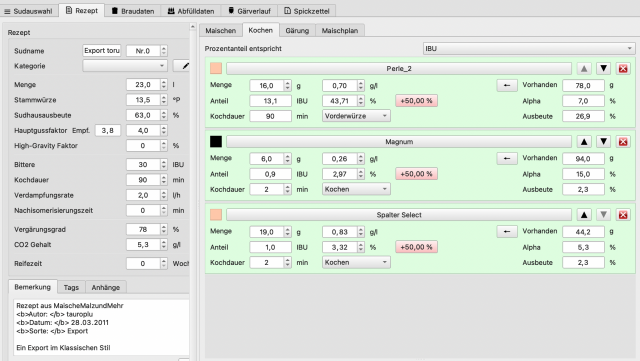Image resolution: width=640 pixels, height=361 pixels.
Task: Select the Rezept tab
Action: [x=82, y=11]
